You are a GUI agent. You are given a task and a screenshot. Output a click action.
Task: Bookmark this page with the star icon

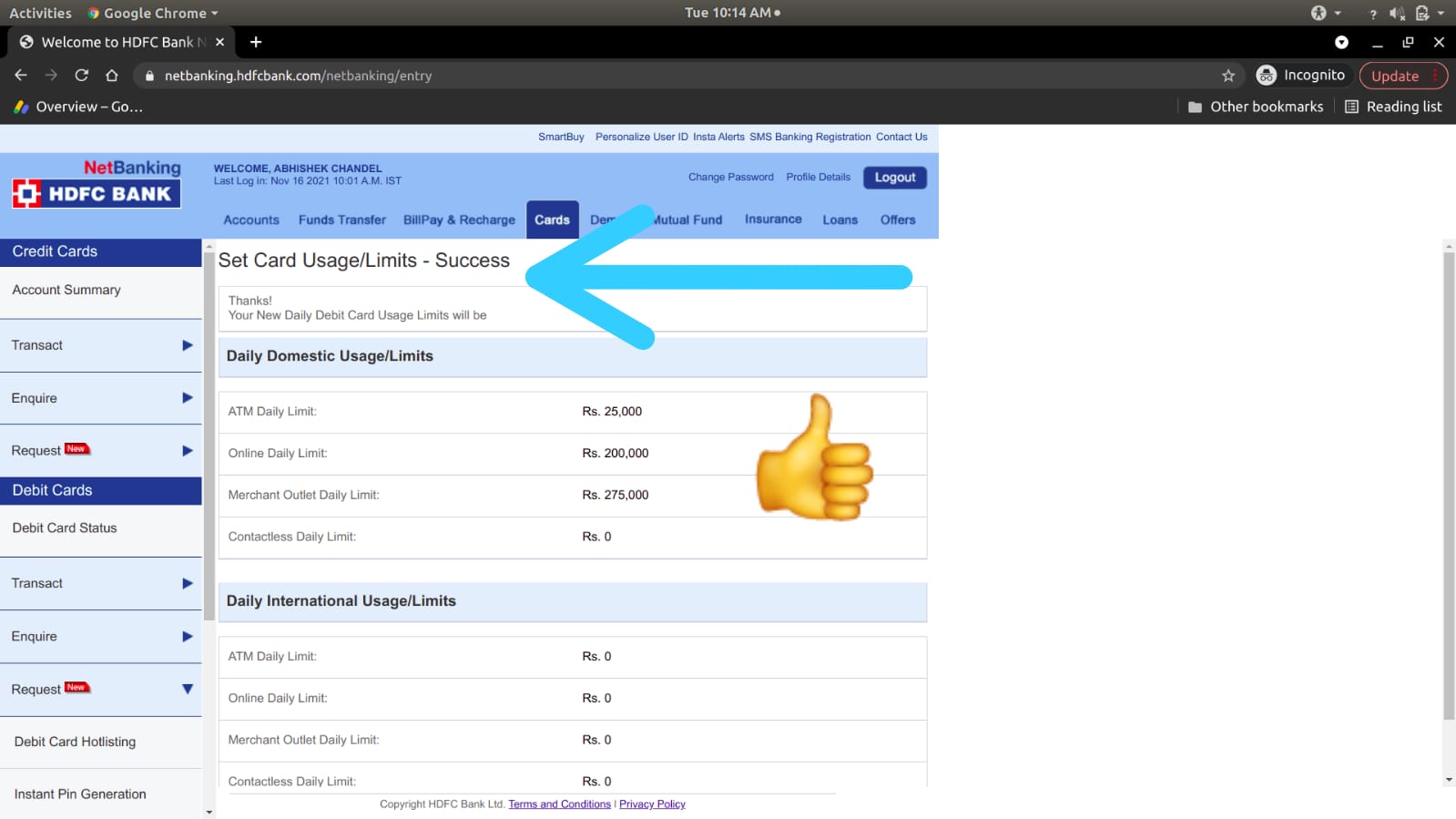pyautogui.click(x=1228, y=76)
